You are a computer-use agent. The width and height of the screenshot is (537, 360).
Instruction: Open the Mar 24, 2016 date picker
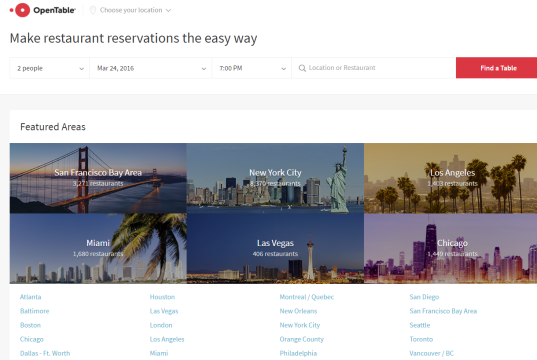click(x=150, y=68)
